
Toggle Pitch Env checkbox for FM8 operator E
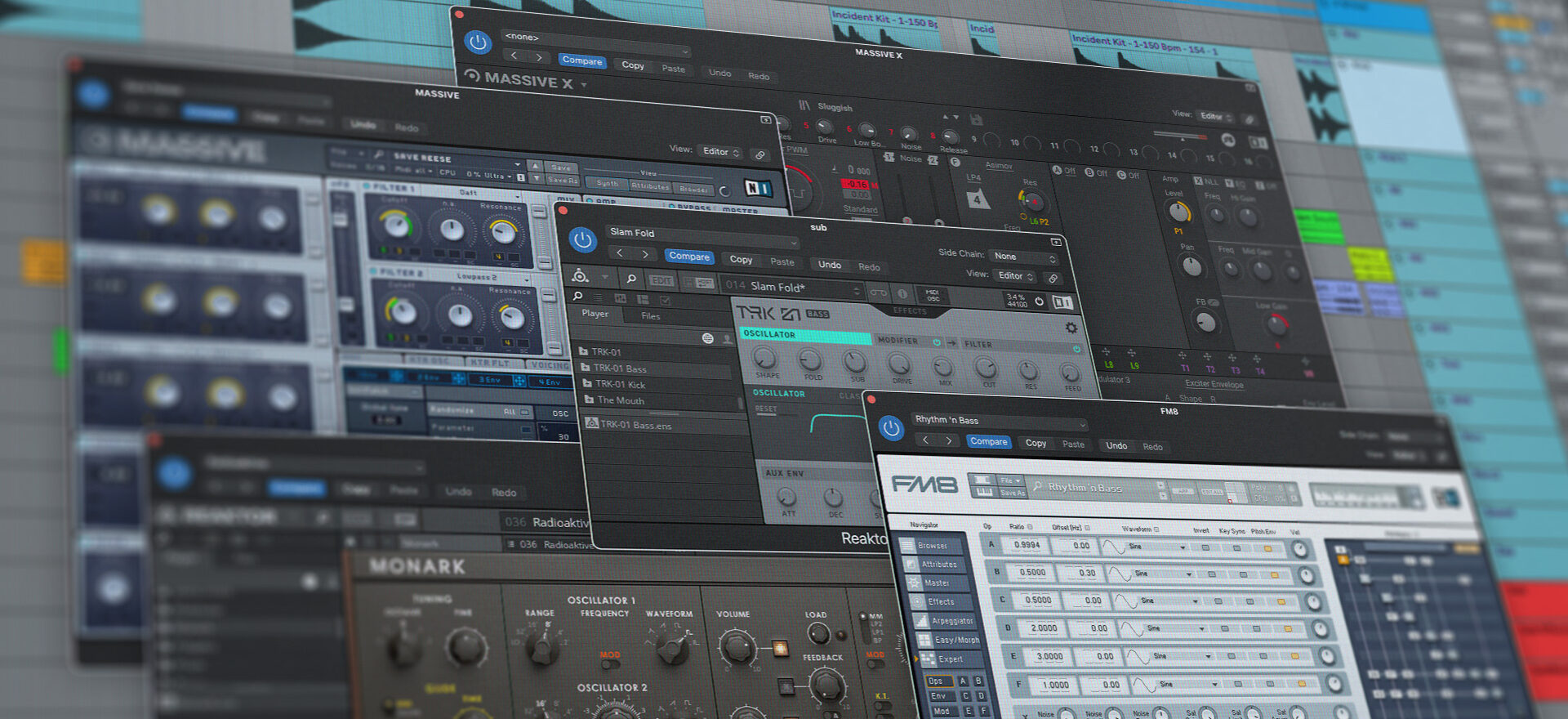pyautogui.click(x=1294, y=656)
